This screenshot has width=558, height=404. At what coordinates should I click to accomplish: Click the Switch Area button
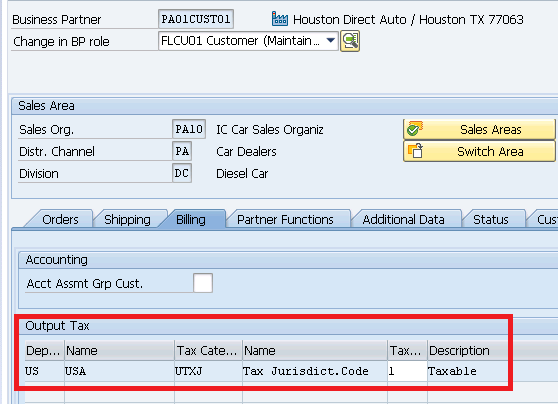(479, 151)
